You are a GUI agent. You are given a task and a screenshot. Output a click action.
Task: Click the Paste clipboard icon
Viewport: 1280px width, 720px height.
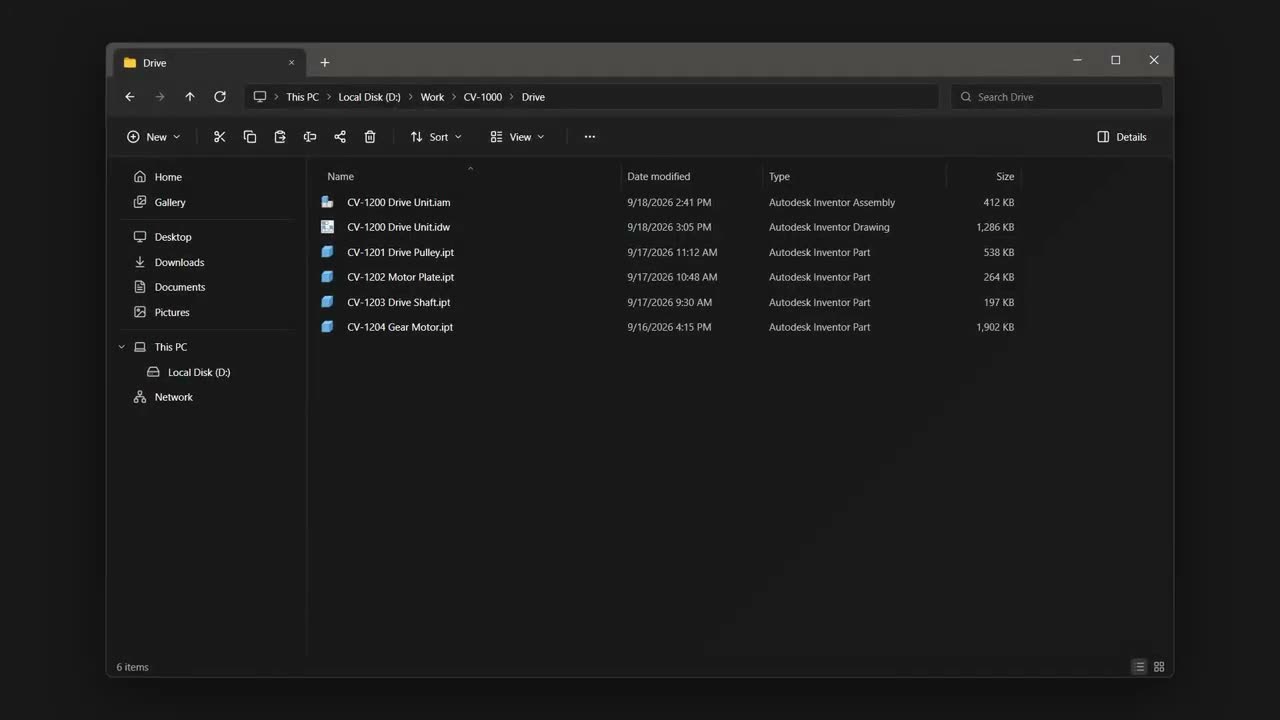[280, 137]
